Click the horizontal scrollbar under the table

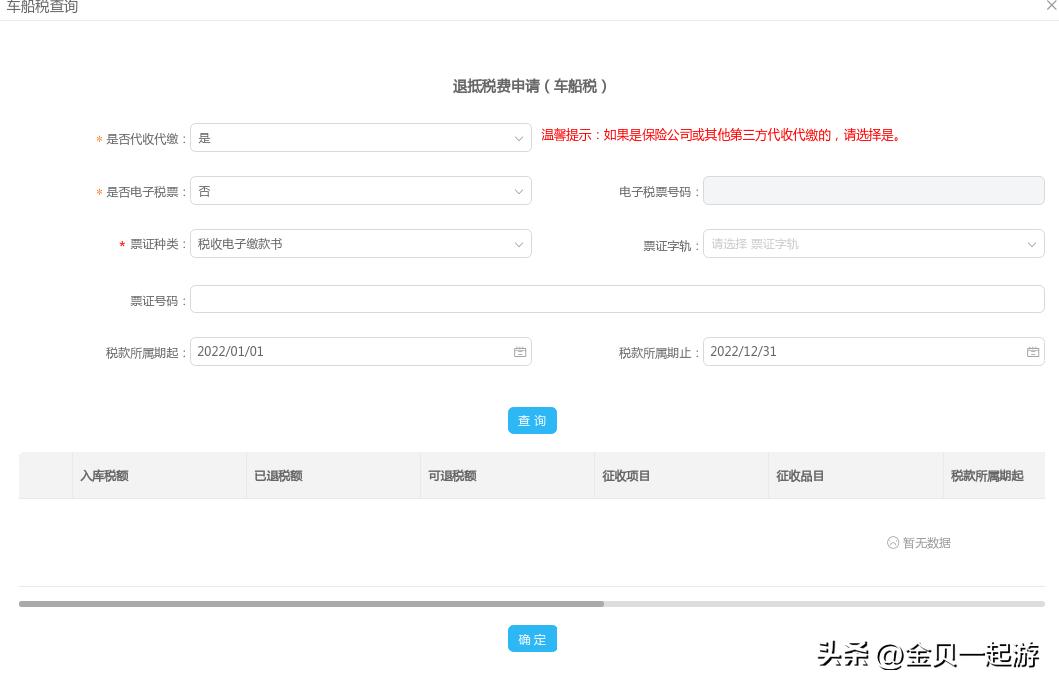(311, 604)
